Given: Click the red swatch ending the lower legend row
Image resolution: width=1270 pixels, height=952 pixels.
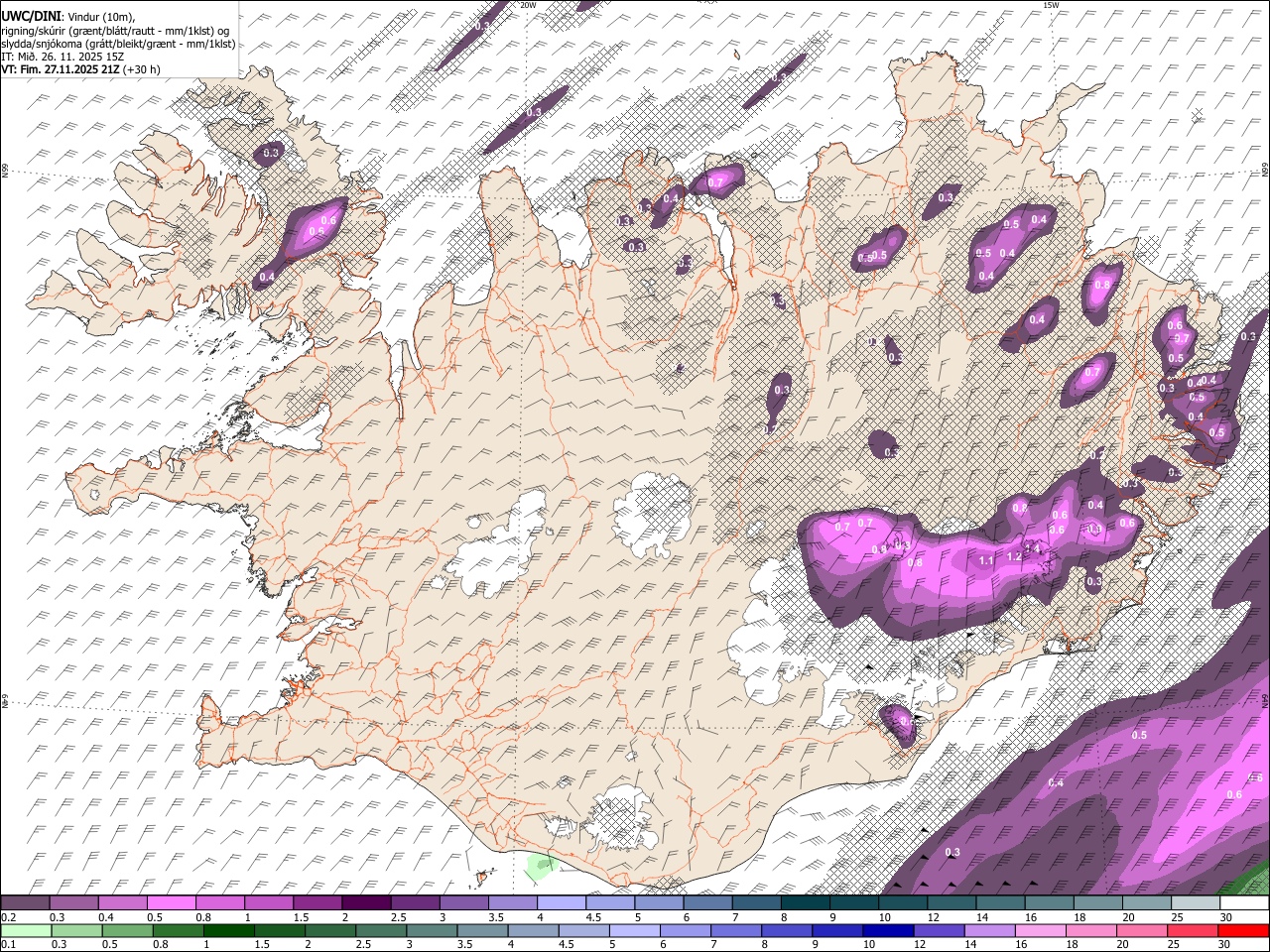Looking at the screenshot, I should click(x=1243, y=931).
